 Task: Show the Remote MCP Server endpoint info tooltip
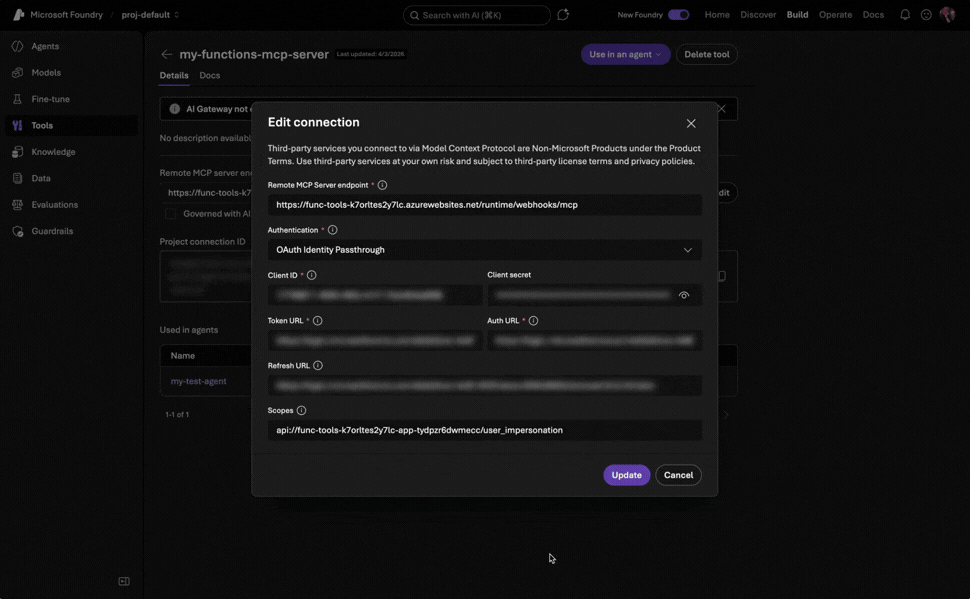(x=380, y=183)
